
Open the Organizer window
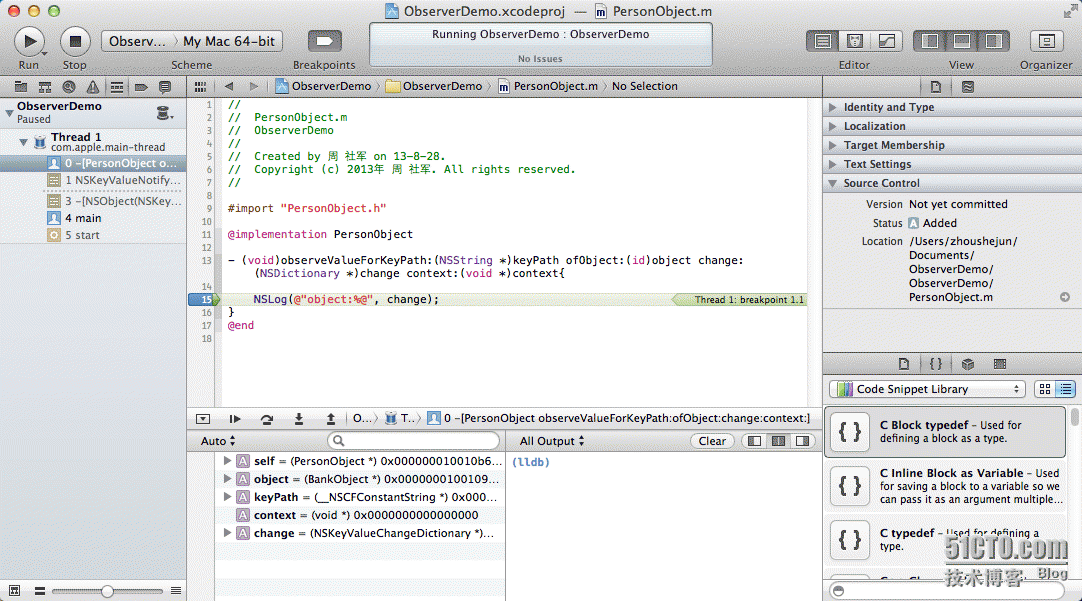click(x=1046, y=41)
